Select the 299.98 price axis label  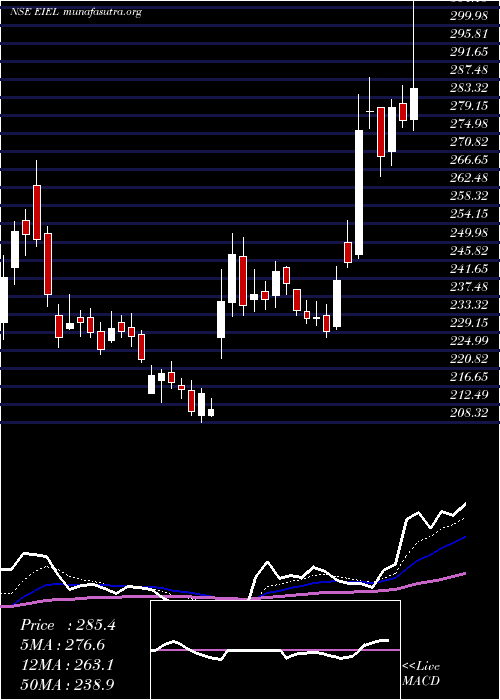pos(468,16)
